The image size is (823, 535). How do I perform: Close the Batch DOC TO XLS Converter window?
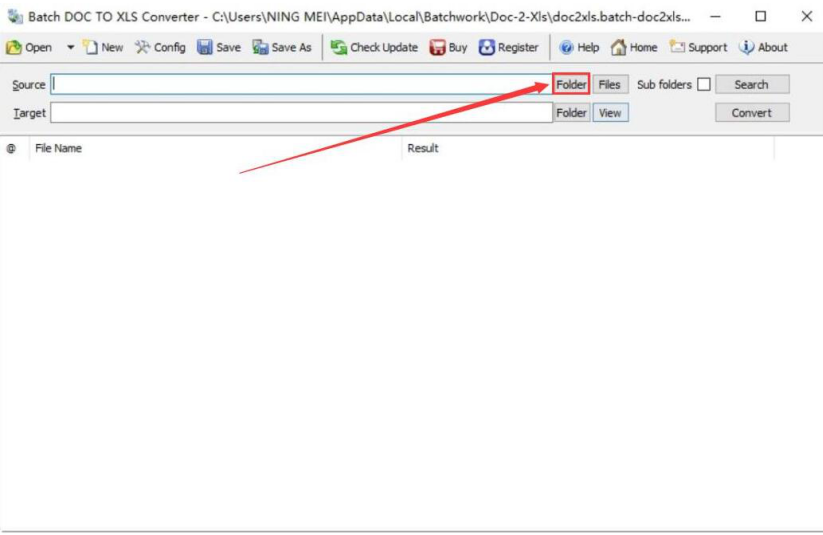point(807,17)
